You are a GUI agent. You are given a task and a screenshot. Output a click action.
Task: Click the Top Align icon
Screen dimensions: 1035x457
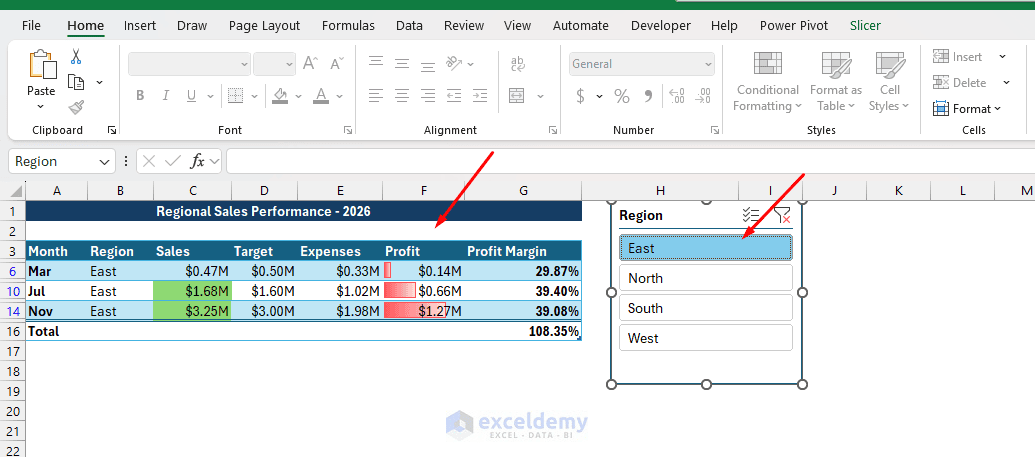click(376, 63)
